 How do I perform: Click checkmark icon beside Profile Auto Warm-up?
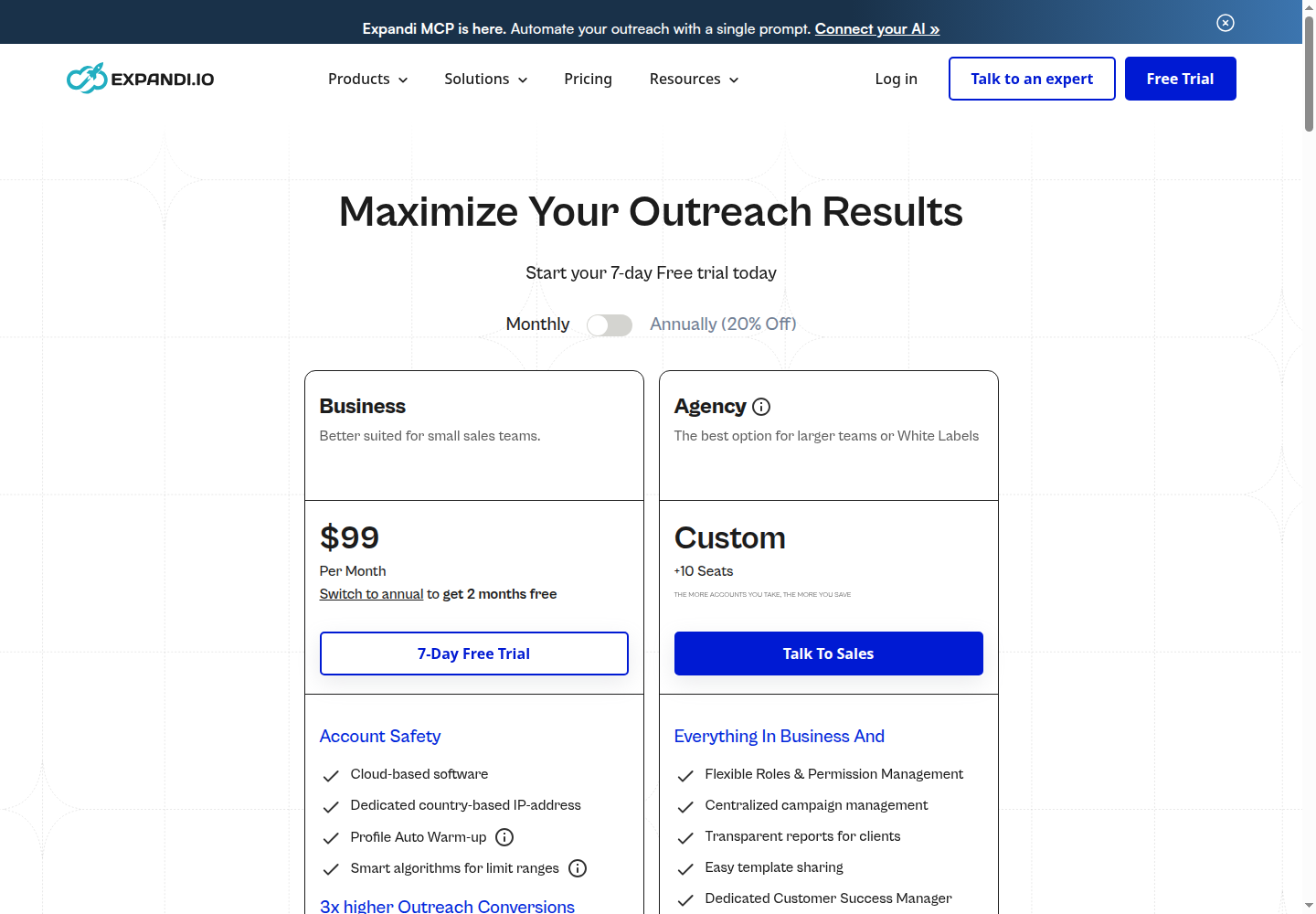point(331,838)
